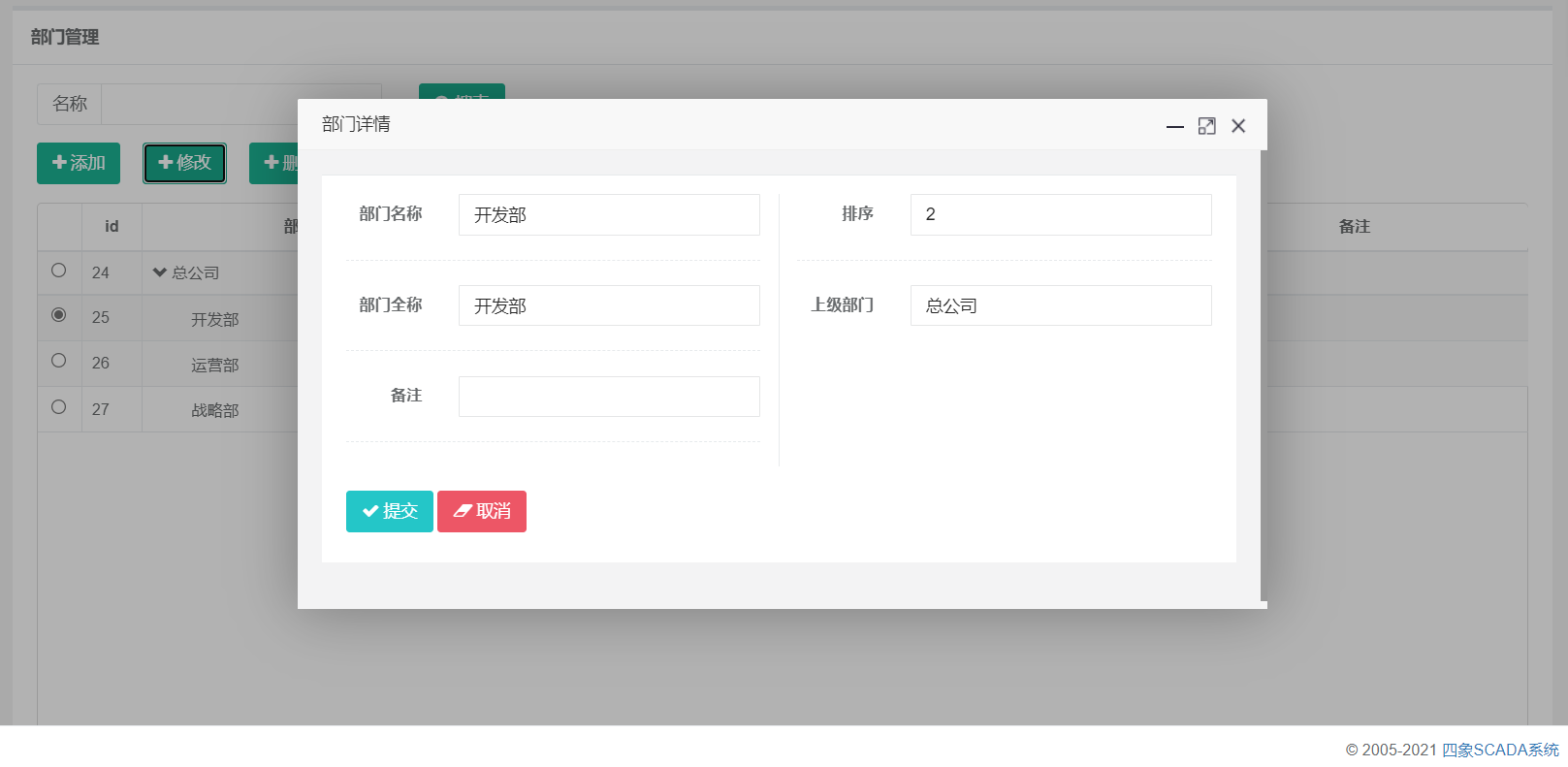Open the 四象SCADA系统 footer link
1568x767 pixels.
tap(1499, 750)
